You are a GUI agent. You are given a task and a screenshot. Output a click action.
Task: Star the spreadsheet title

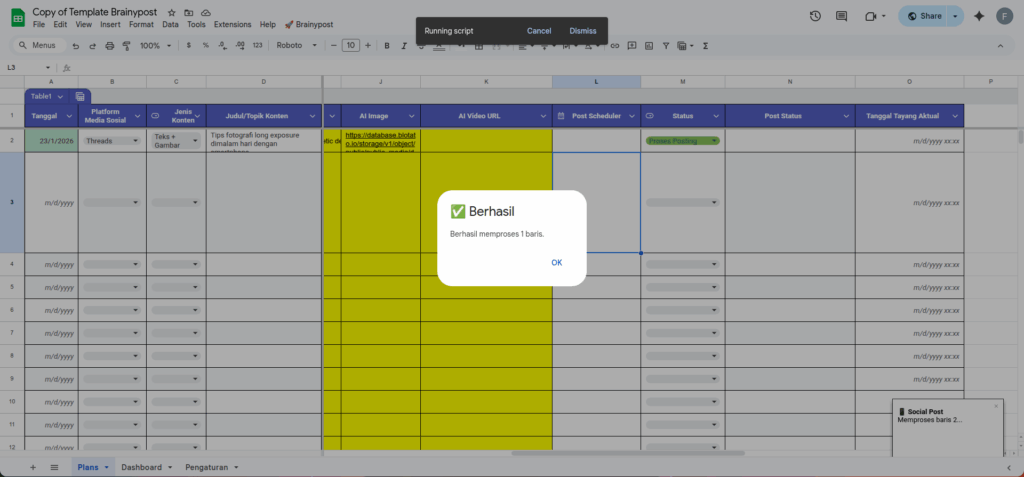coord(172,11)
